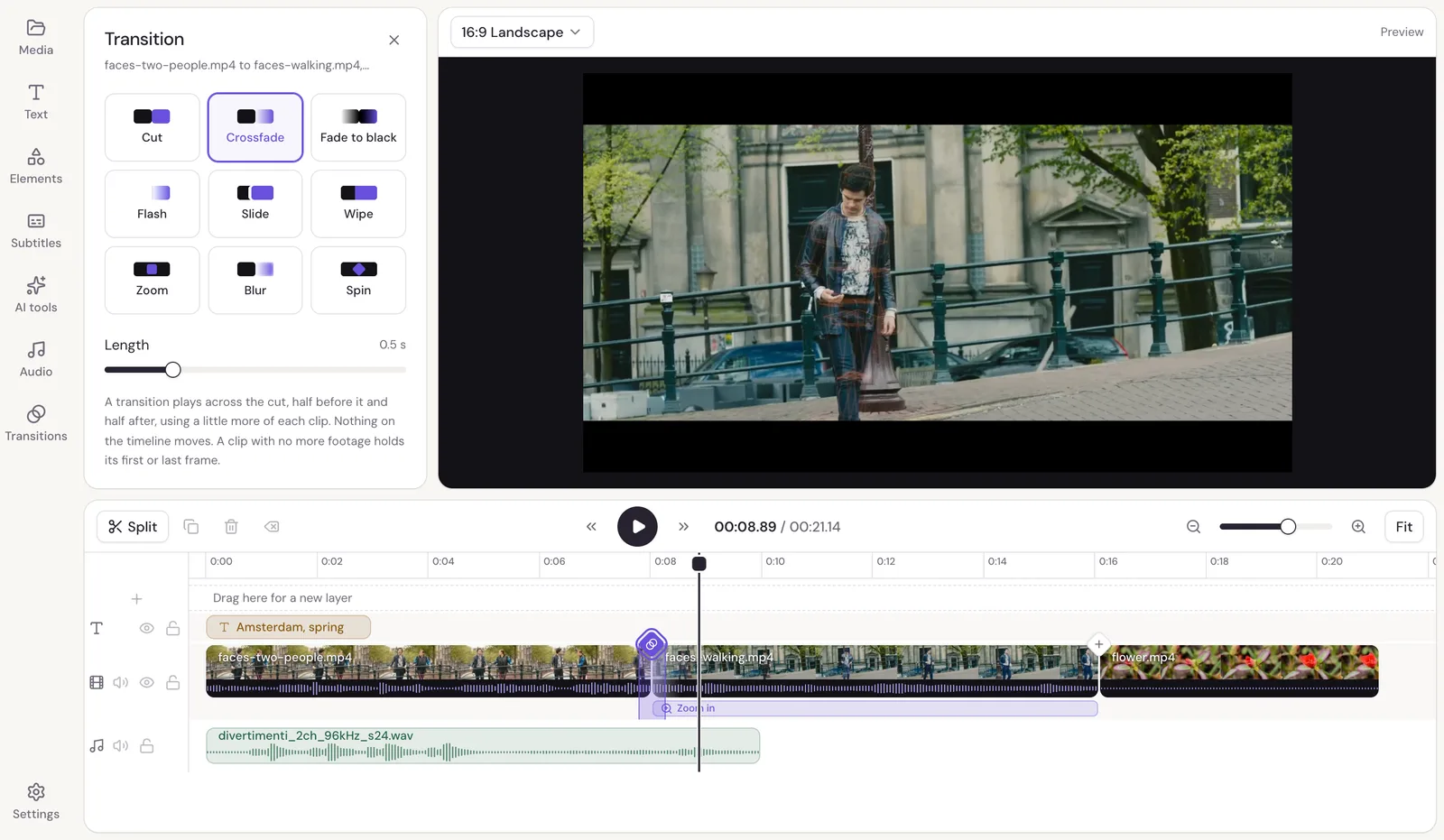Lock the text layer
Viewport: 1444px width, 840px height.
tap(172, 628)
